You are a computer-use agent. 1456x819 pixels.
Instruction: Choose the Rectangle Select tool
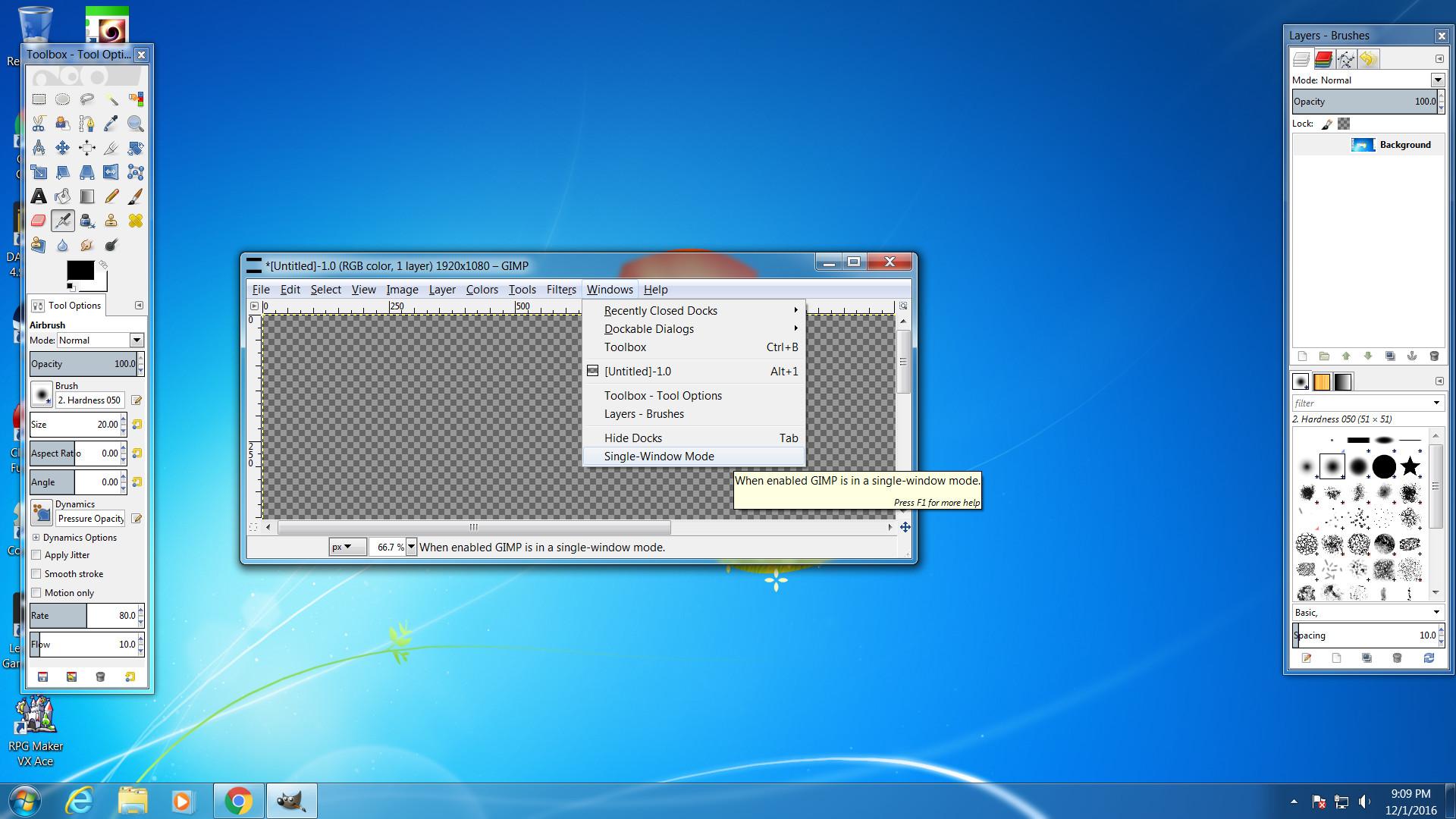(x=39, y=99)
